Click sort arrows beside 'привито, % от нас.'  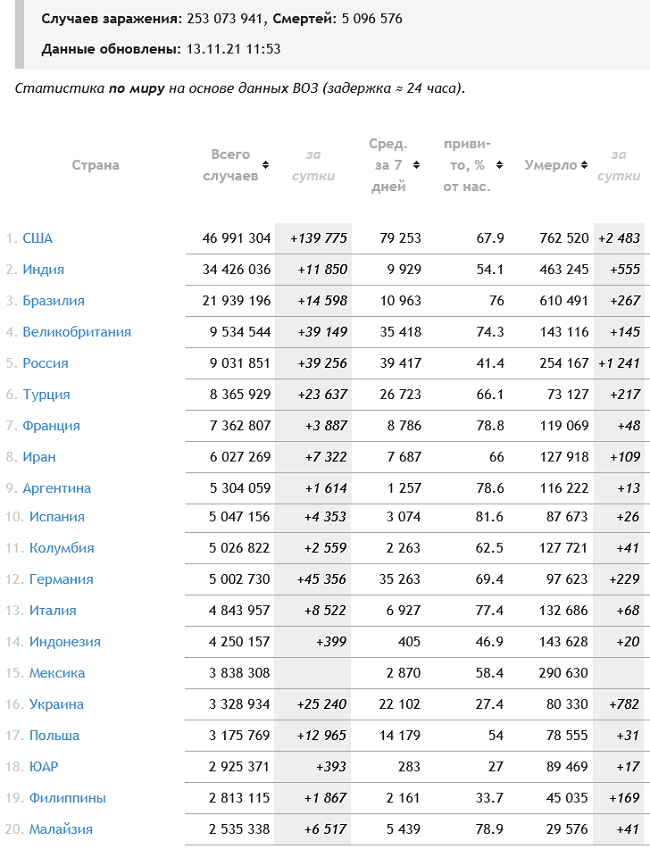click(x=498, y=165)
